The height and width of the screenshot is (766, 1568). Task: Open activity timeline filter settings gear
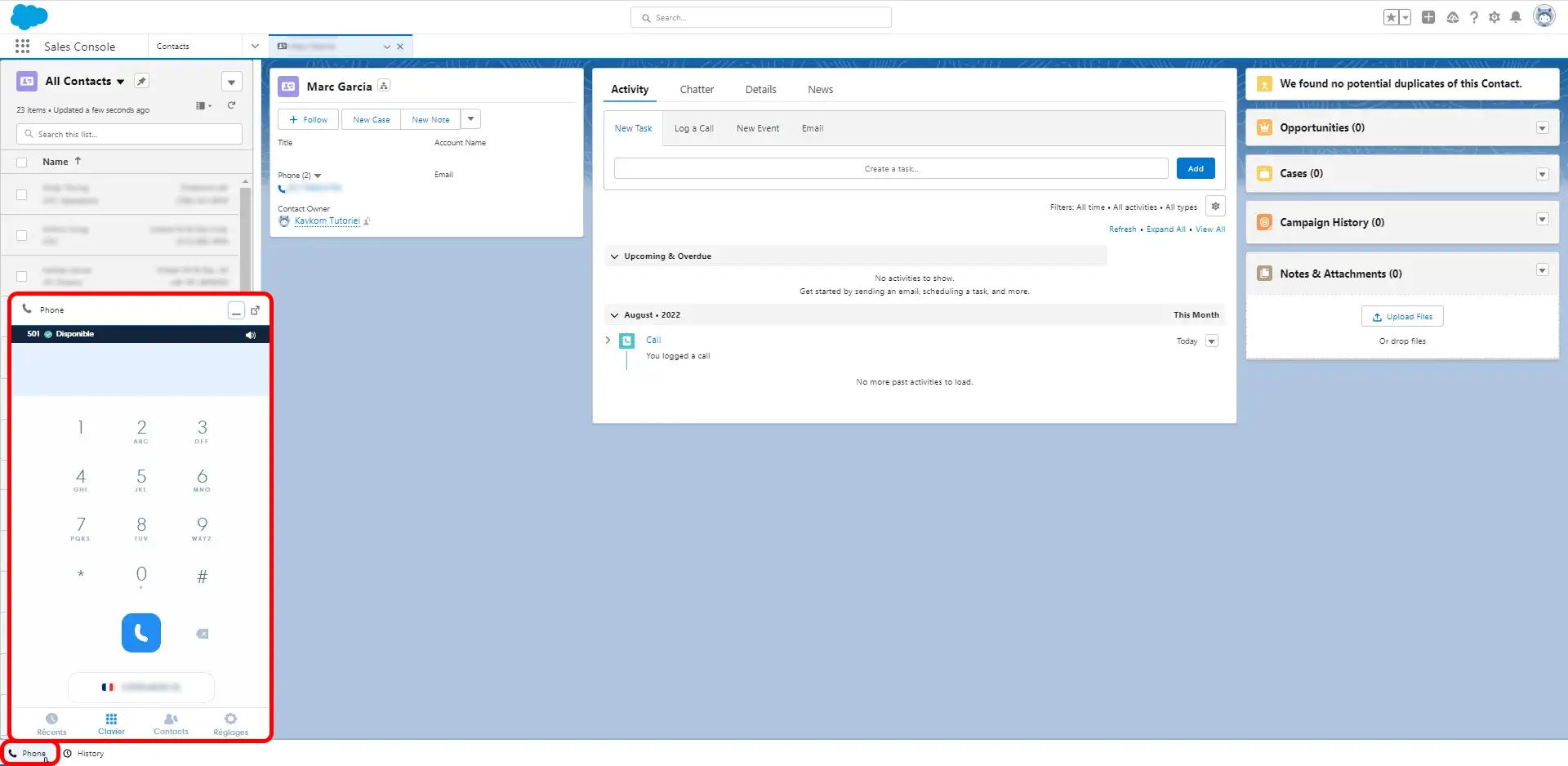click(1215, 207)
